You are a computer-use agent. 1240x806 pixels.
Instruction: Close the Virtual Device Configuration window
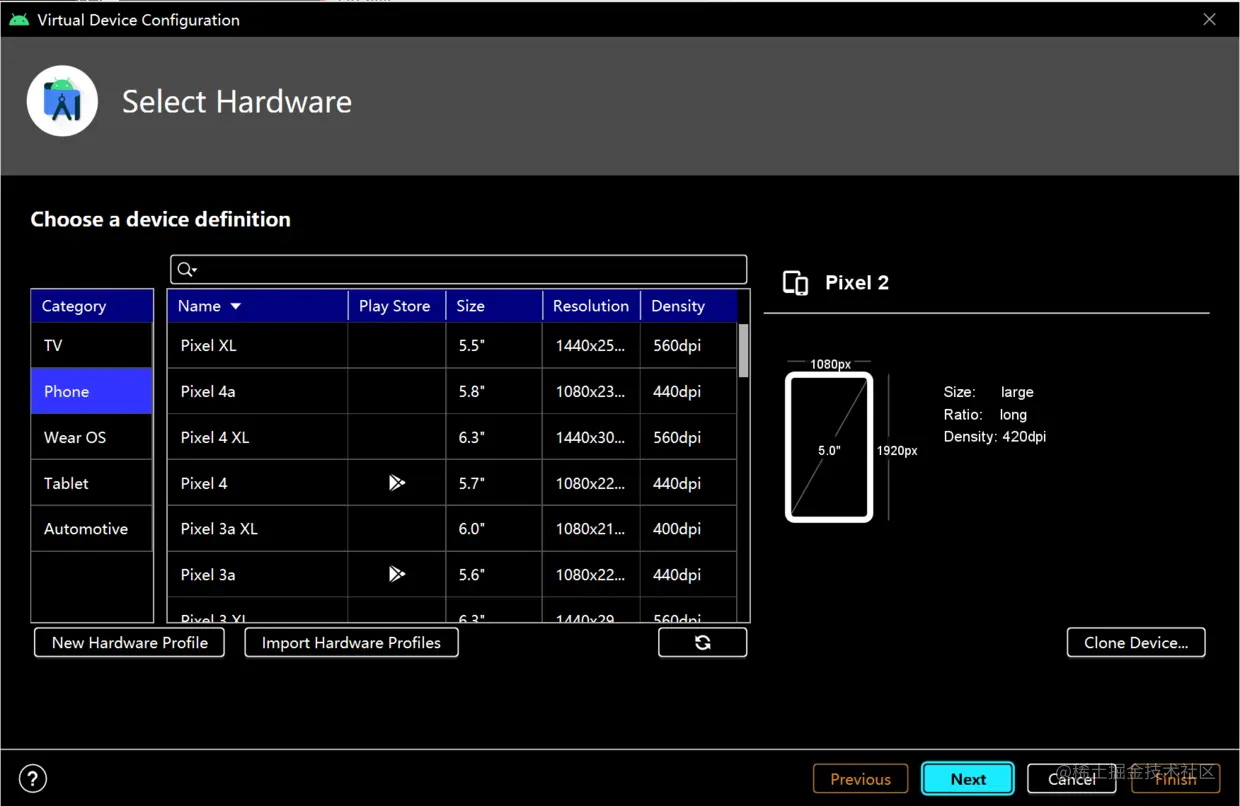(1209, 19)
